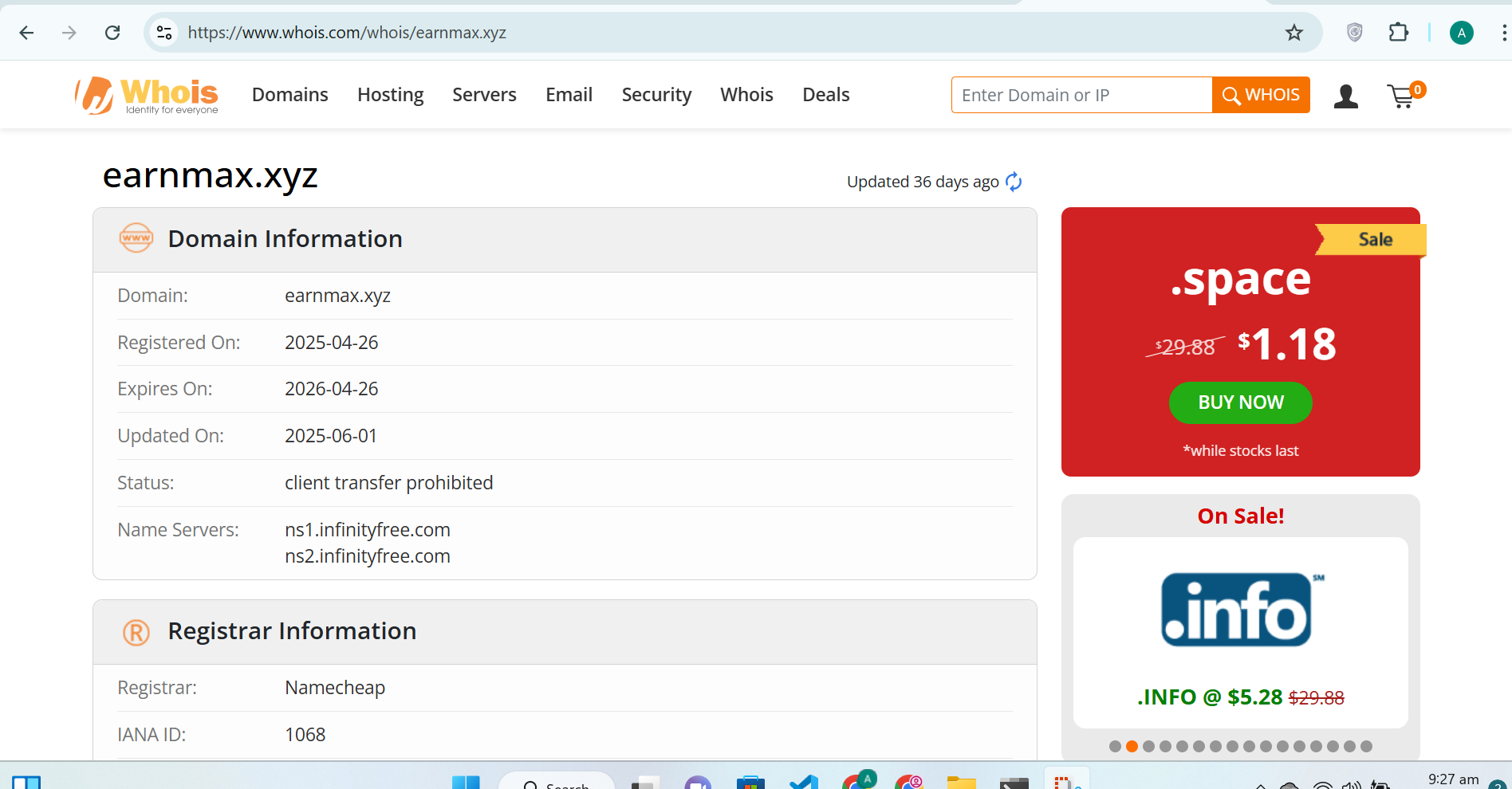Click the Whois logo in header
Image resolution: width=1512 pixels, height=789 pixels.
click(x=148, y=96)
